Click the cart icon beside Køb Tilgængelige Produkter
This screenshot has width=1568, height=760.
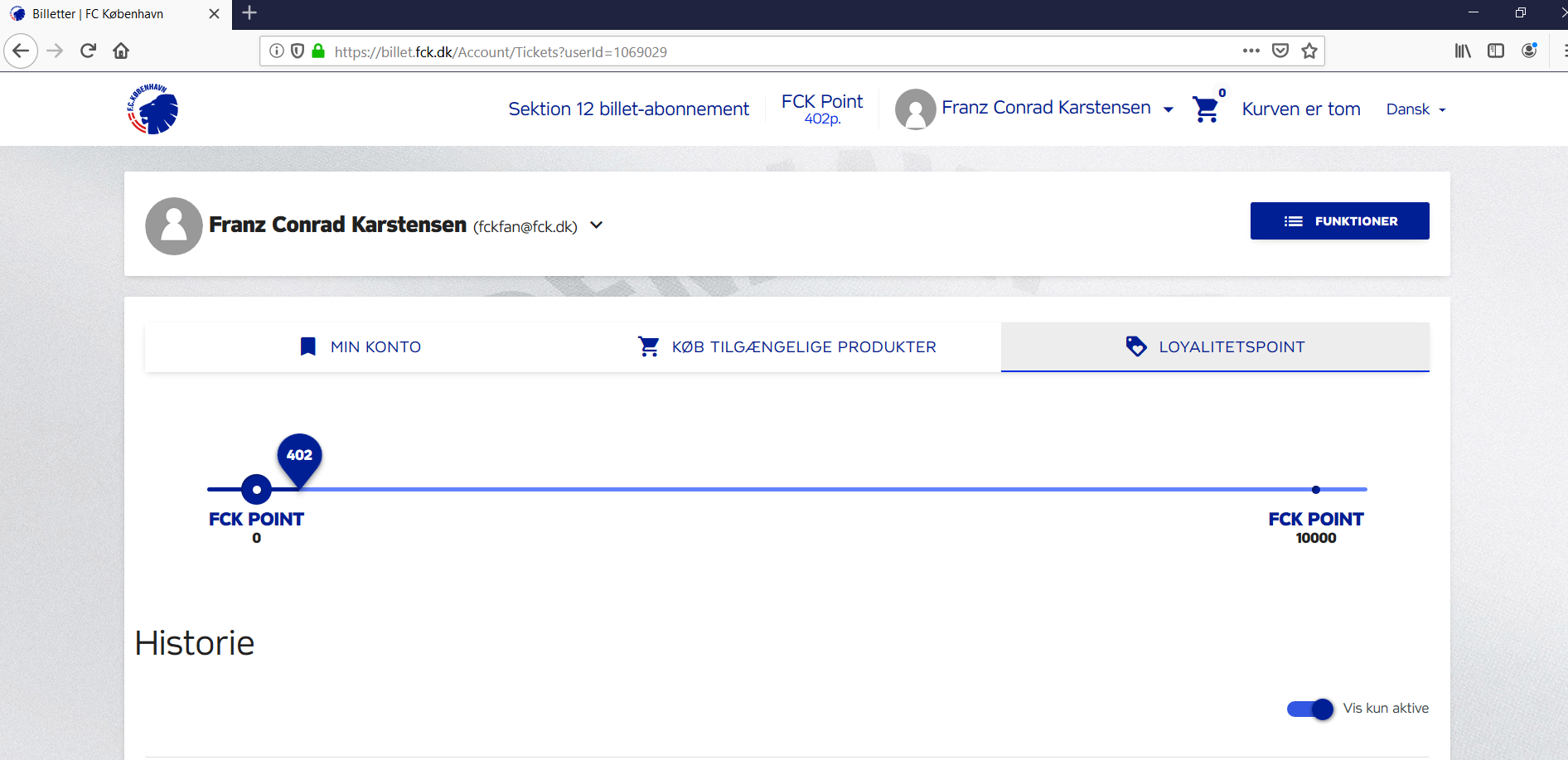[x=648, y=346]
